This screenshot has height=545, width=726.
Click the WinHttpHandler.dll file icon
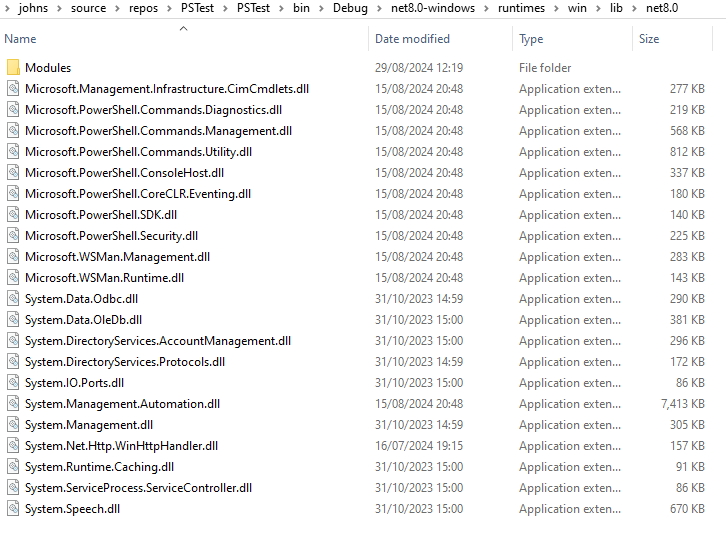13,445
